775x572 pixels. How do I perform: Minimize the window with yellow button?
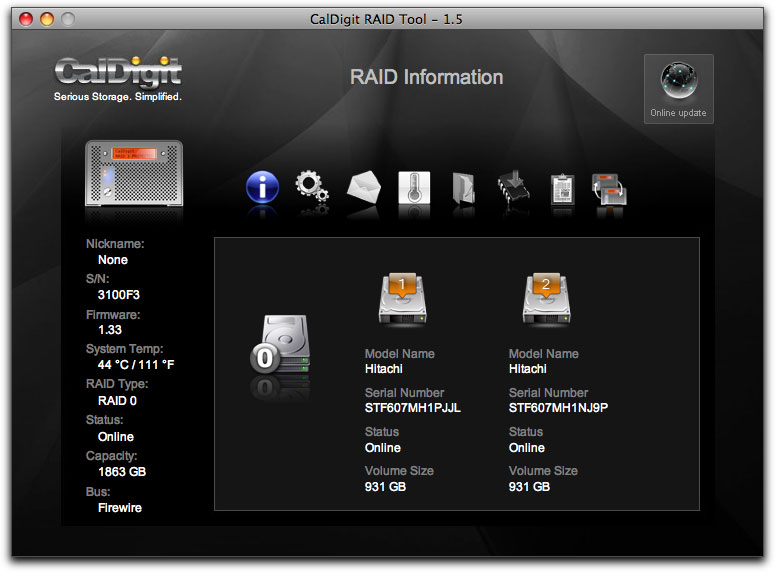pyautogui.click(x=47, y=19)
